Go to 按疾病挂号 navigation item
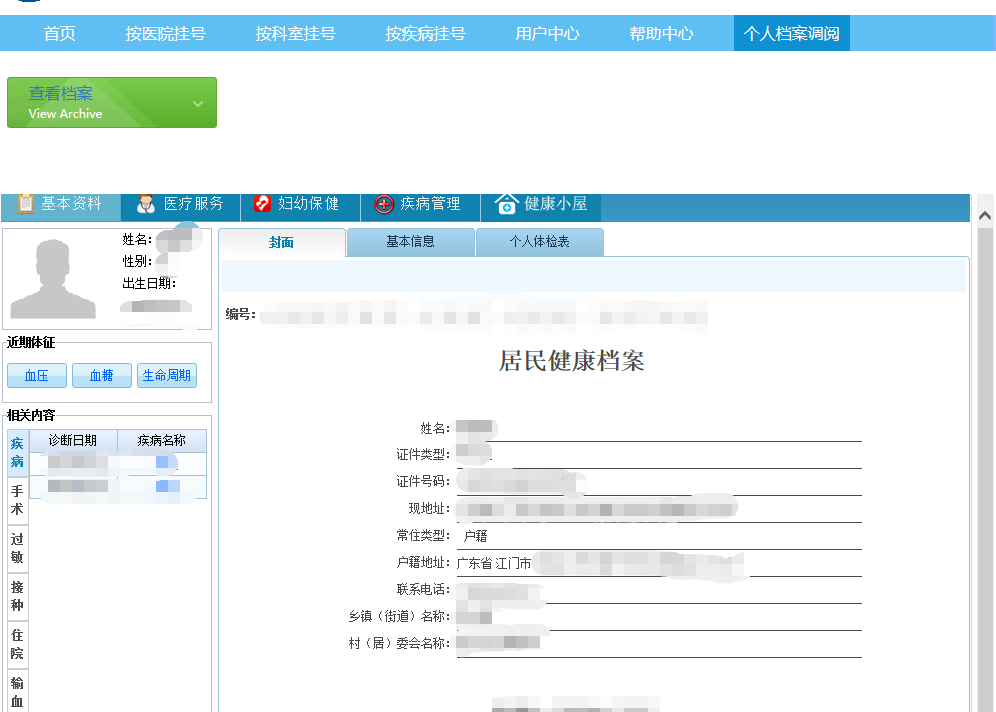Screen dimensions: 996x712 pyautogui.click(x=425, y=34)
